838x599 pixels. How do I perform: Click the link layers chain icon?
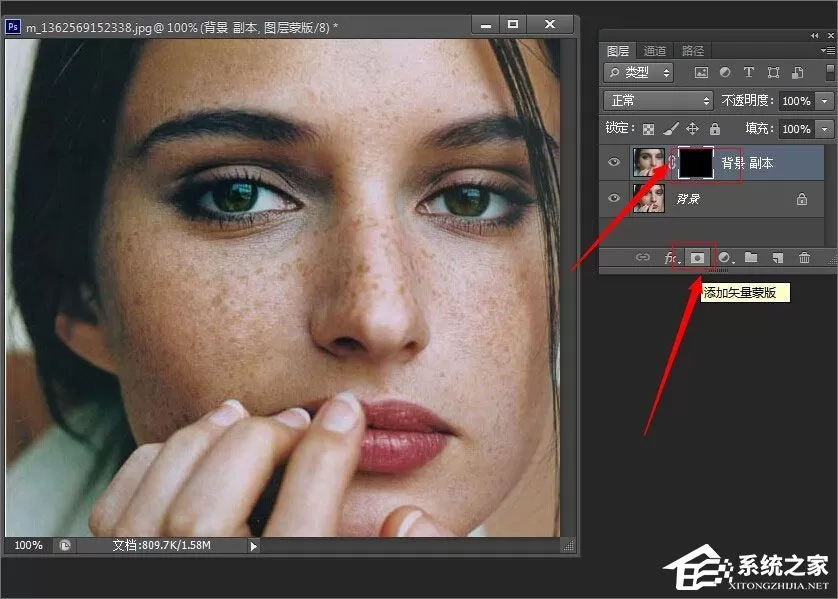[642, 258]
